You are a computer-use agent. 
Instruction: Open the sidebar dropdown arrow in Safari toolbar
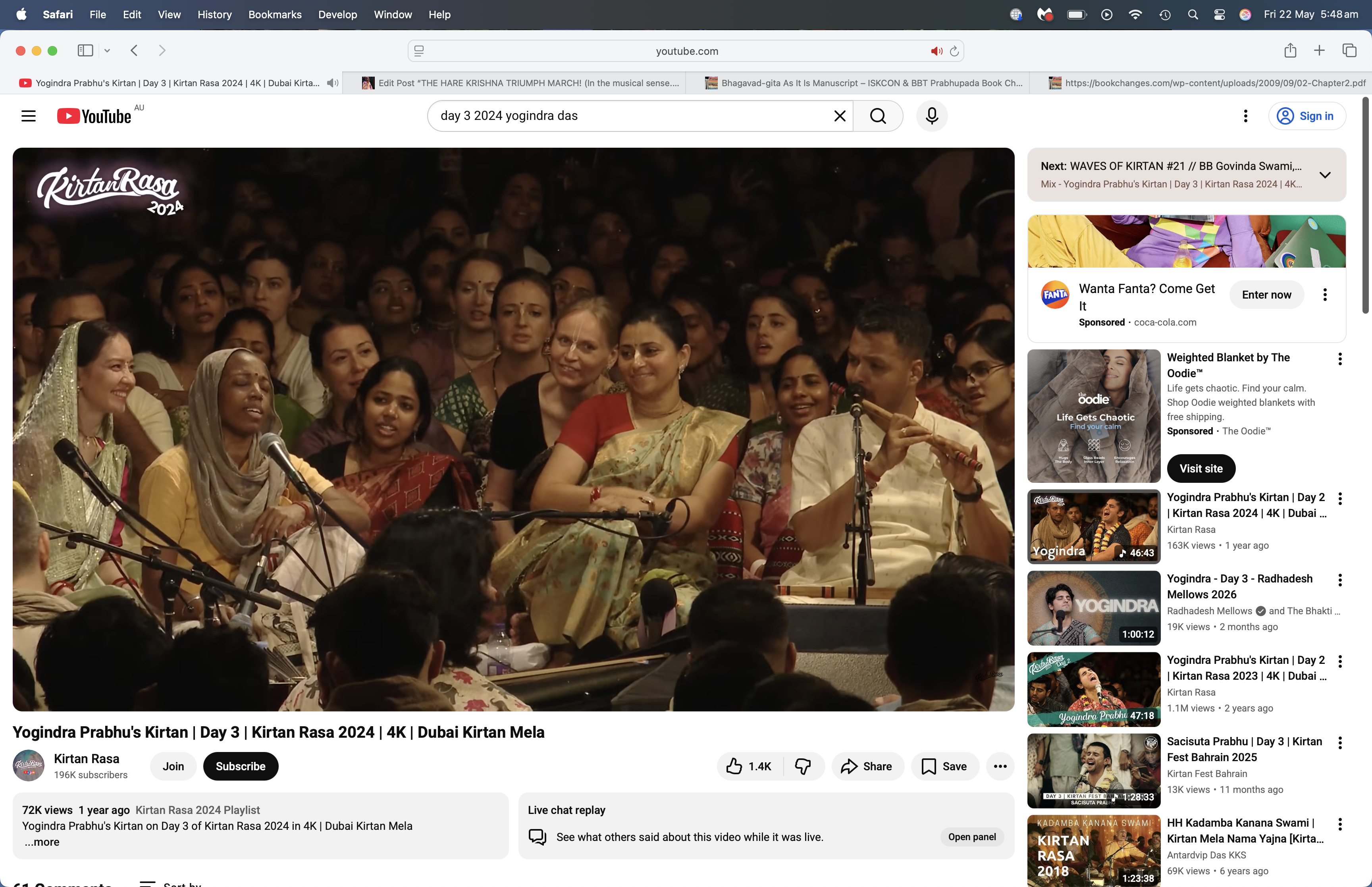[107, 51]
